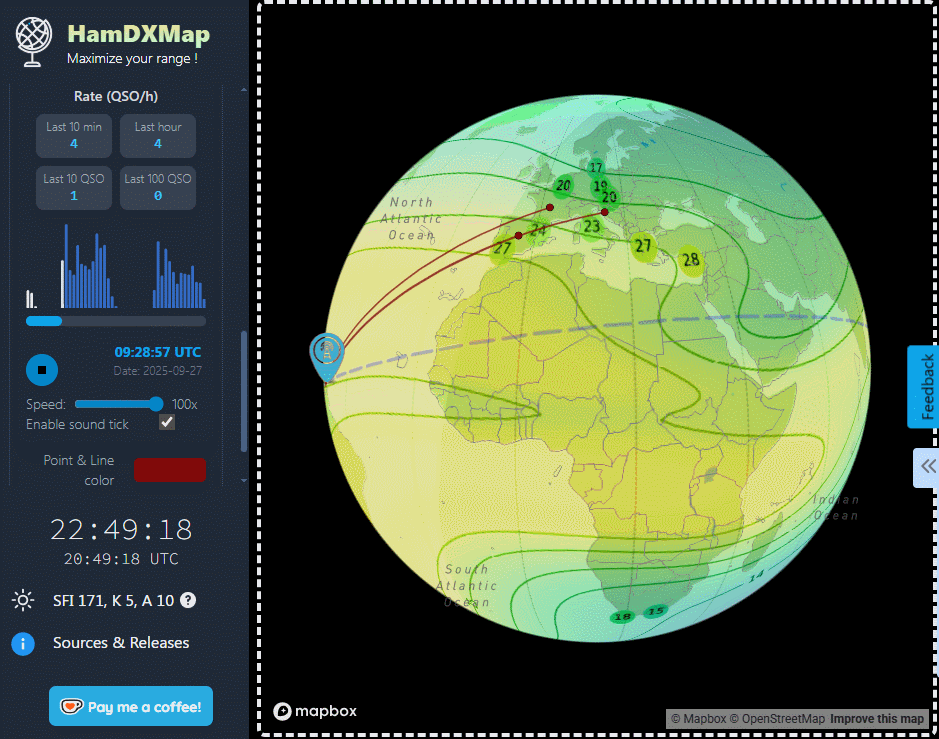
Task: Click the HamDXMap globe logo
Action: 32,42
